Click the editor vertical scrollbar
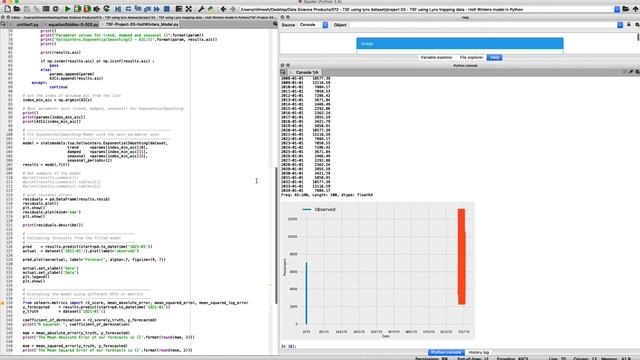Screen dimensions: 640x360 coord(276,235)
